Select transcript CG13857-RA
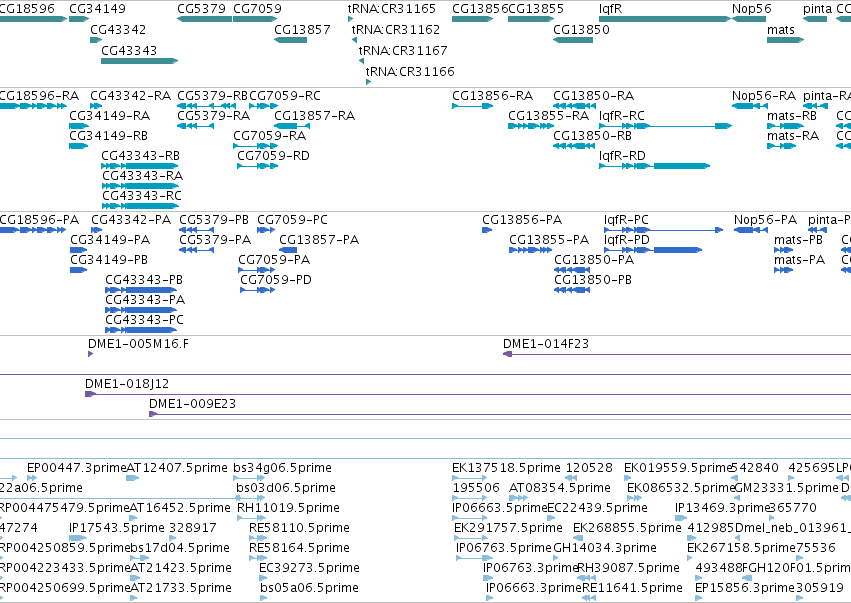 pos(292,126)
